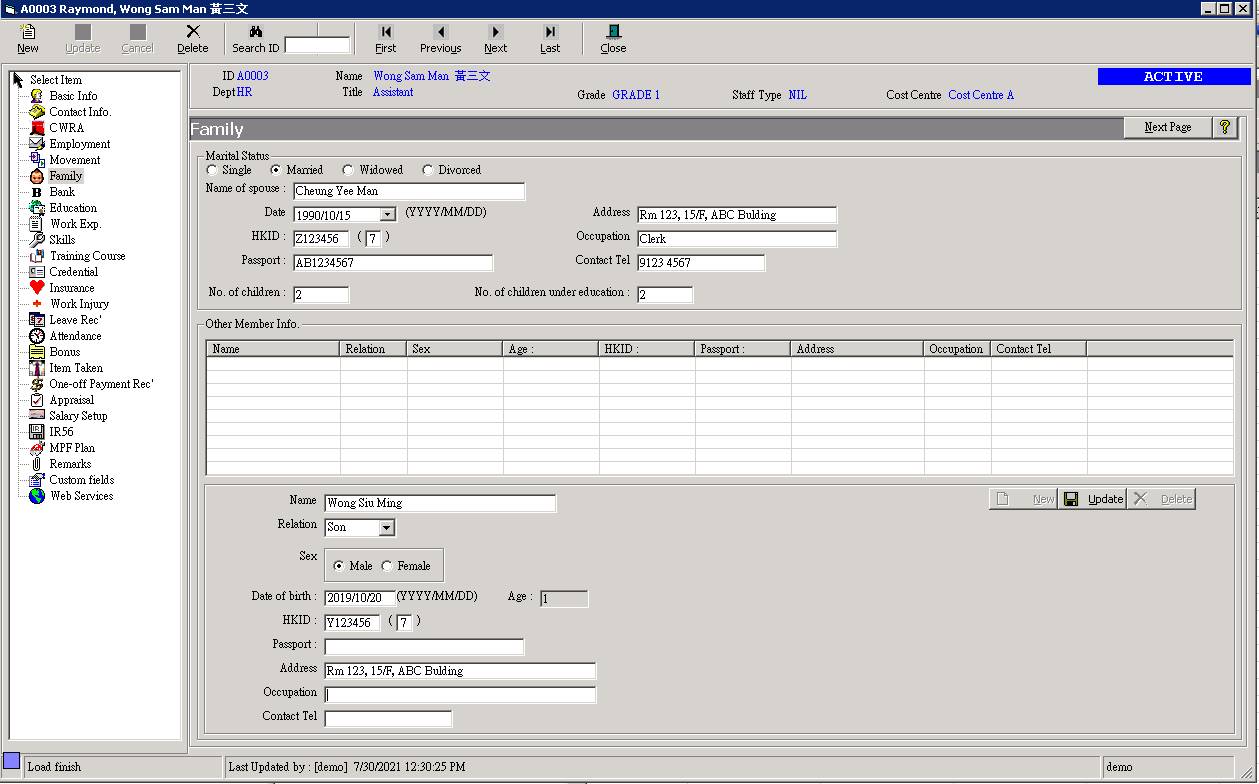The image size is (1259, 784).
Task: Select Male sex option
Action: (339, 566)
